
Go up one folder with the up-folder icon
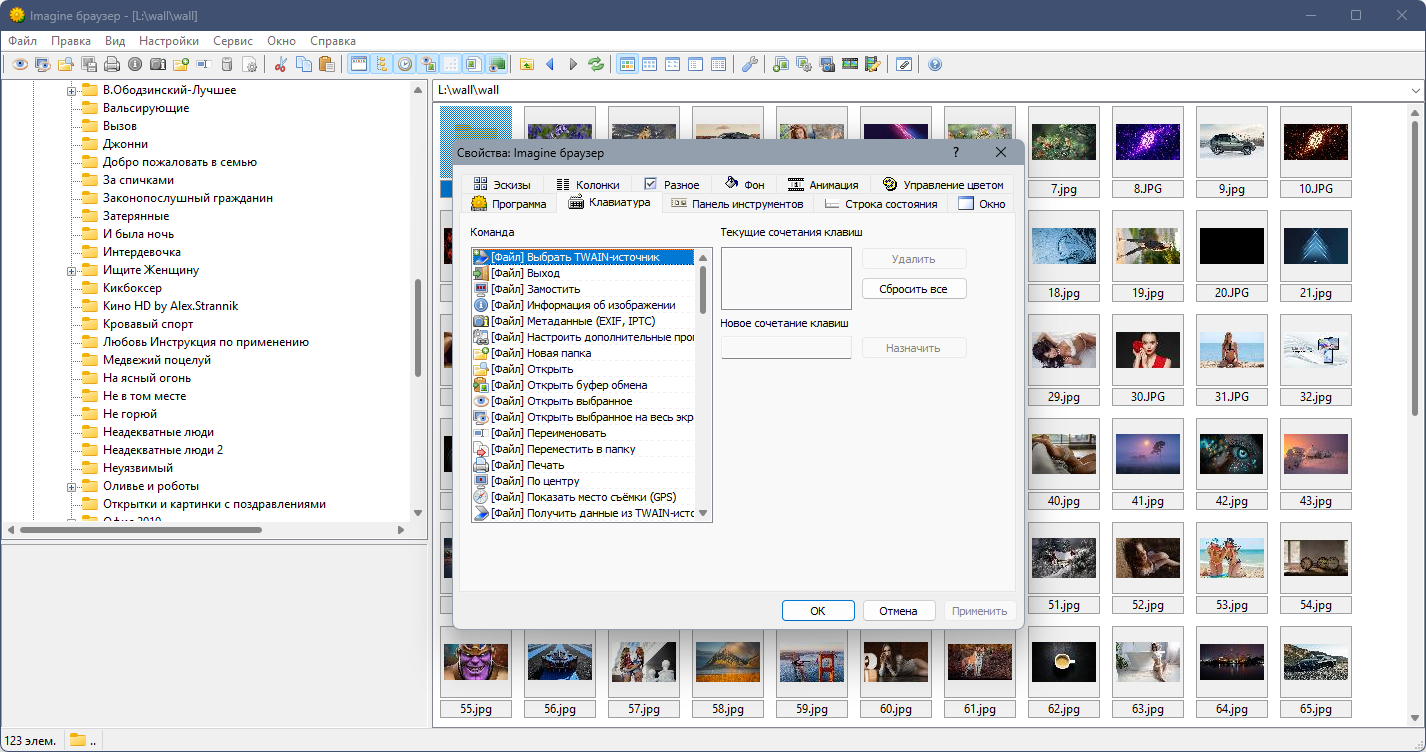tap(527, 65)
